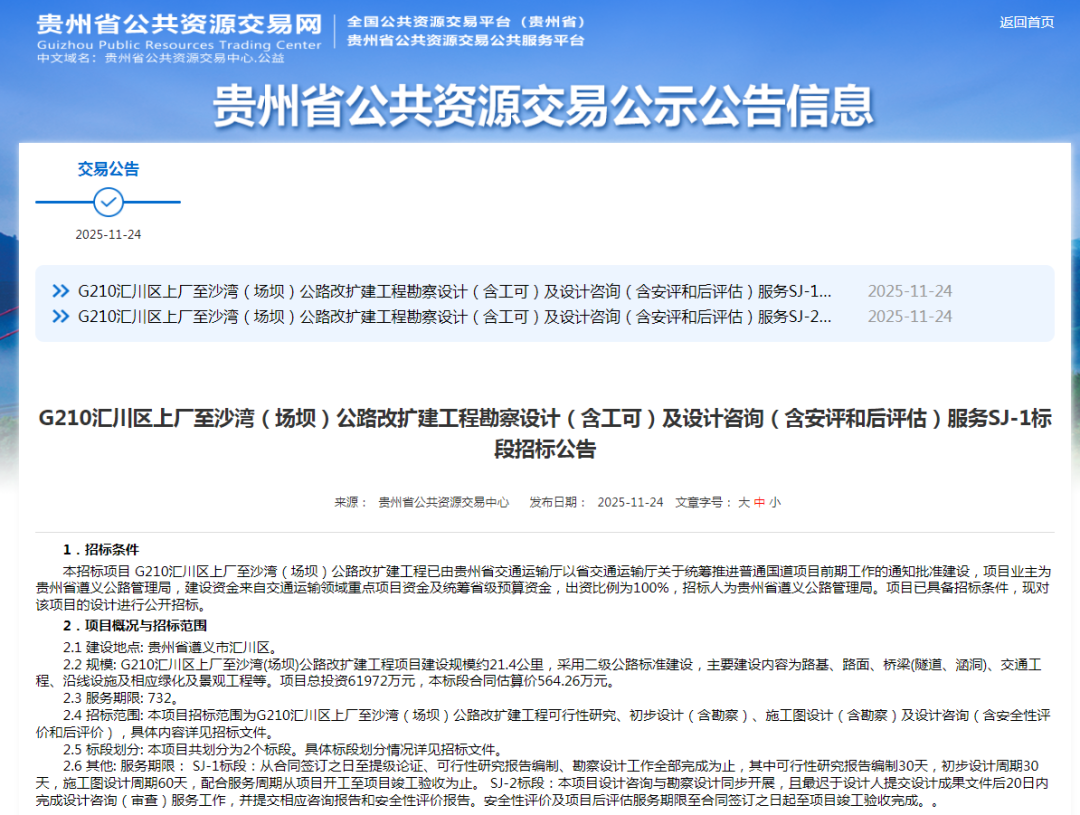Viewport: 1080px width, 815px height.
Task: Open the SJ-1 announcement in the list
Action: [x=455, y=292]
